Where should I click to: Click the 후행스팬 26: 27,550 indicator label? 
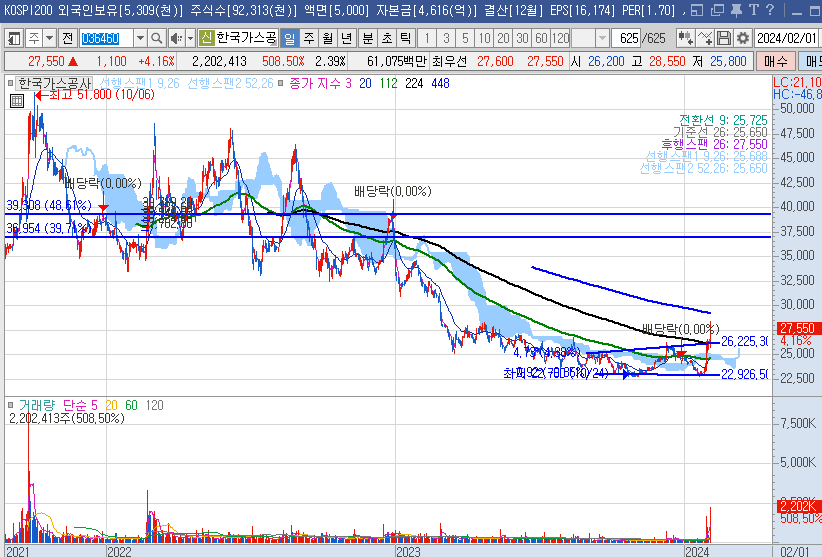point(714,144)
